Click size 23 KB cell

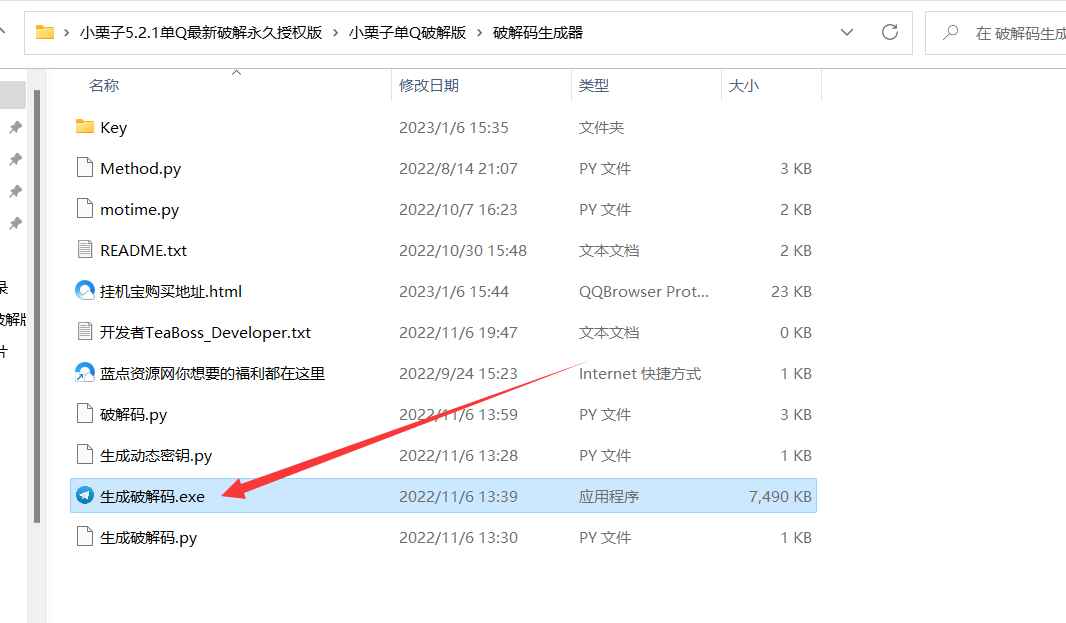[791, 291]
